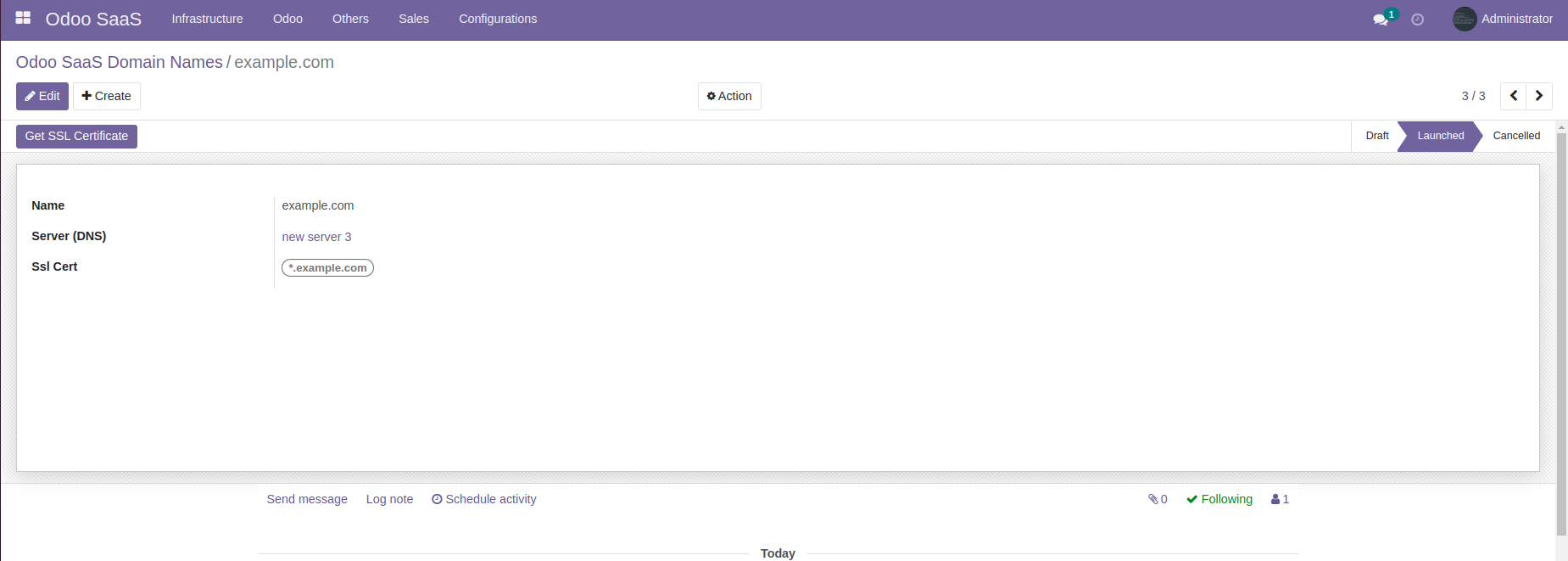Viewport: 1568px width, 561px height.
Task: Click the vertical page scrollbar
Action: 1561,339
